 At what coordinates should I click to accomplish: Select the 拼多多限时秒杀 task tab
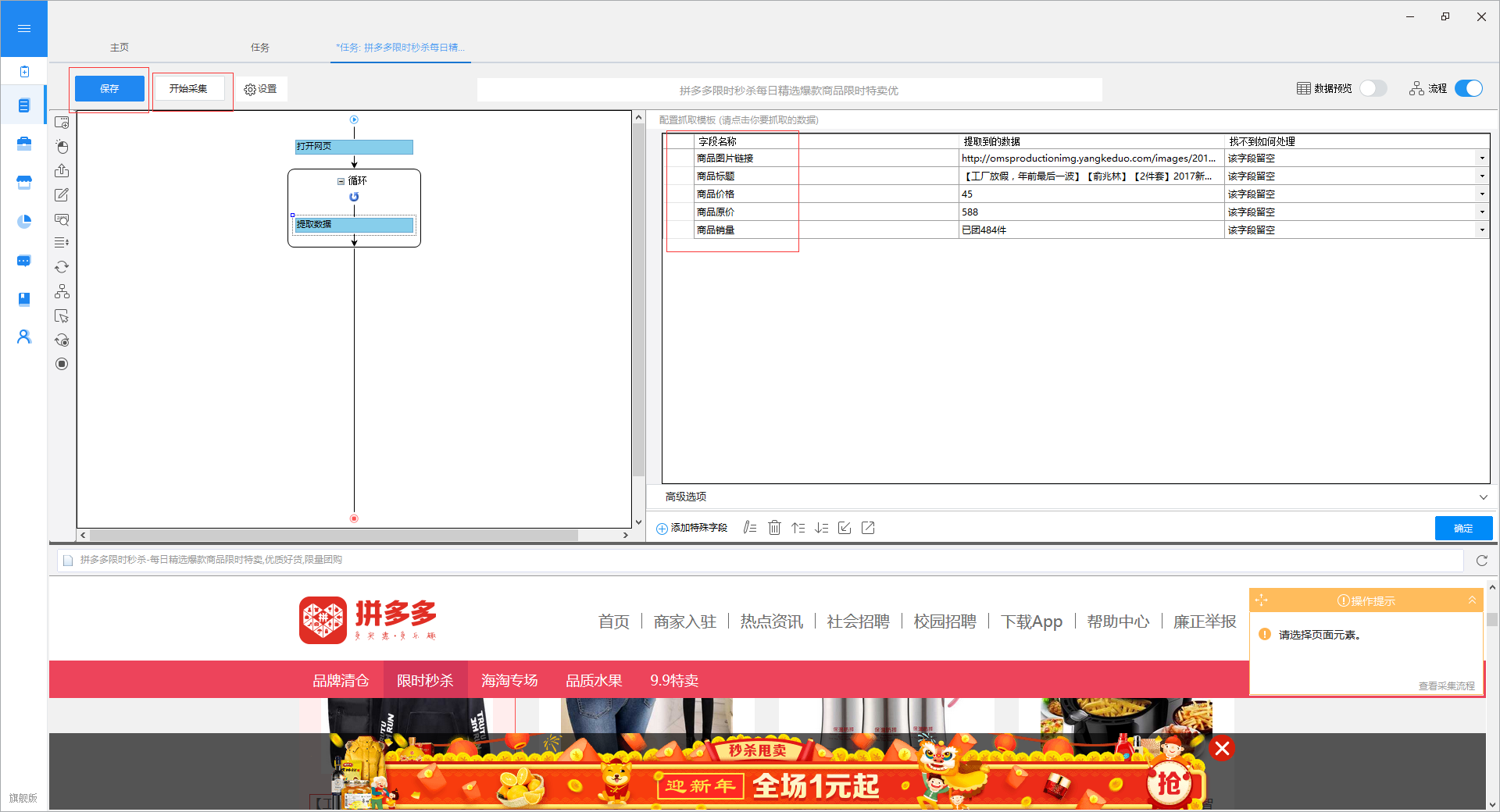click(400, 48)
